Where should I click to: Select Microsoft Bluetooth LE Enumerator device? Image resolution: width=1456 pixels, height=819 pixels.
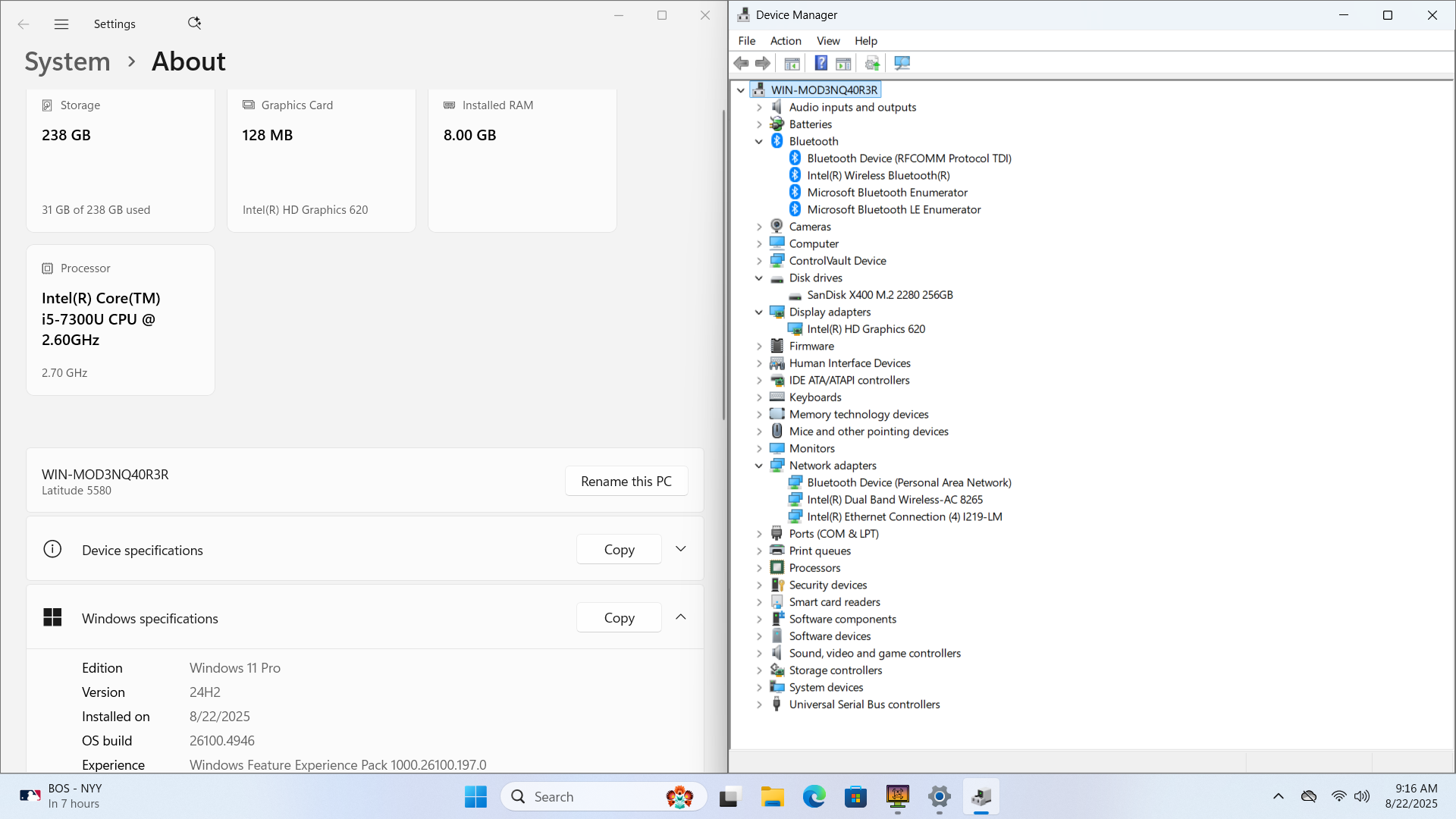click(x=894, y=209)
